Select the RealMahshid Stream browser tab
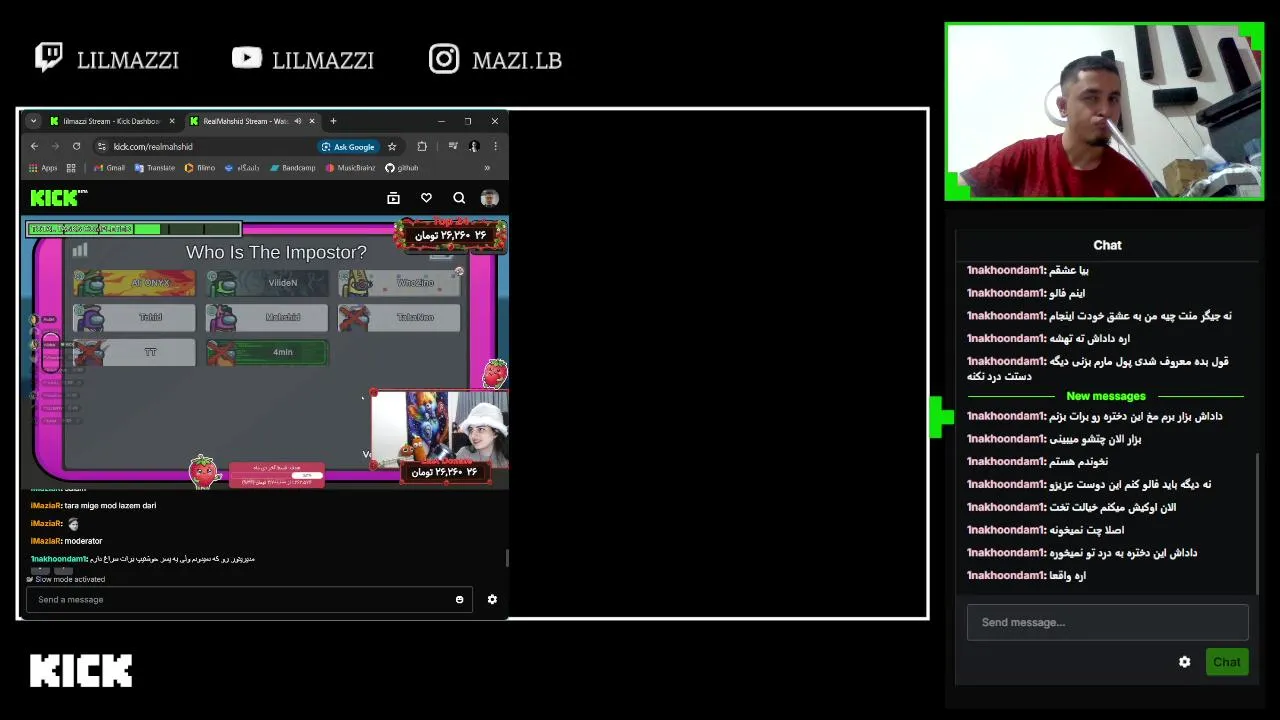1280x720 pixels. (x=252, y=121)
